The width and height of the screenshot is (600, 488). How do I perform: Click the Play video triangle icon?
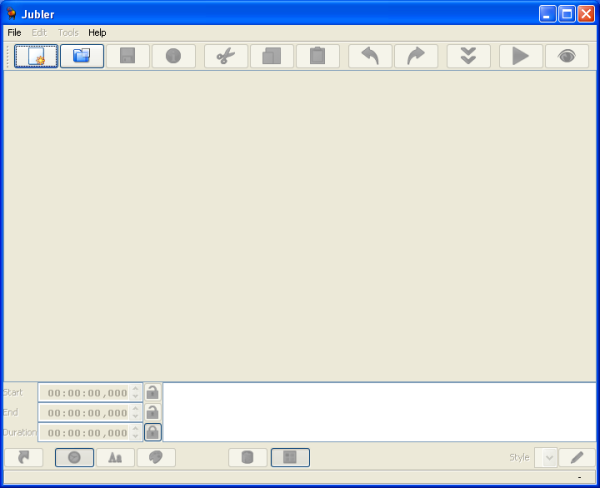(520, 56)
